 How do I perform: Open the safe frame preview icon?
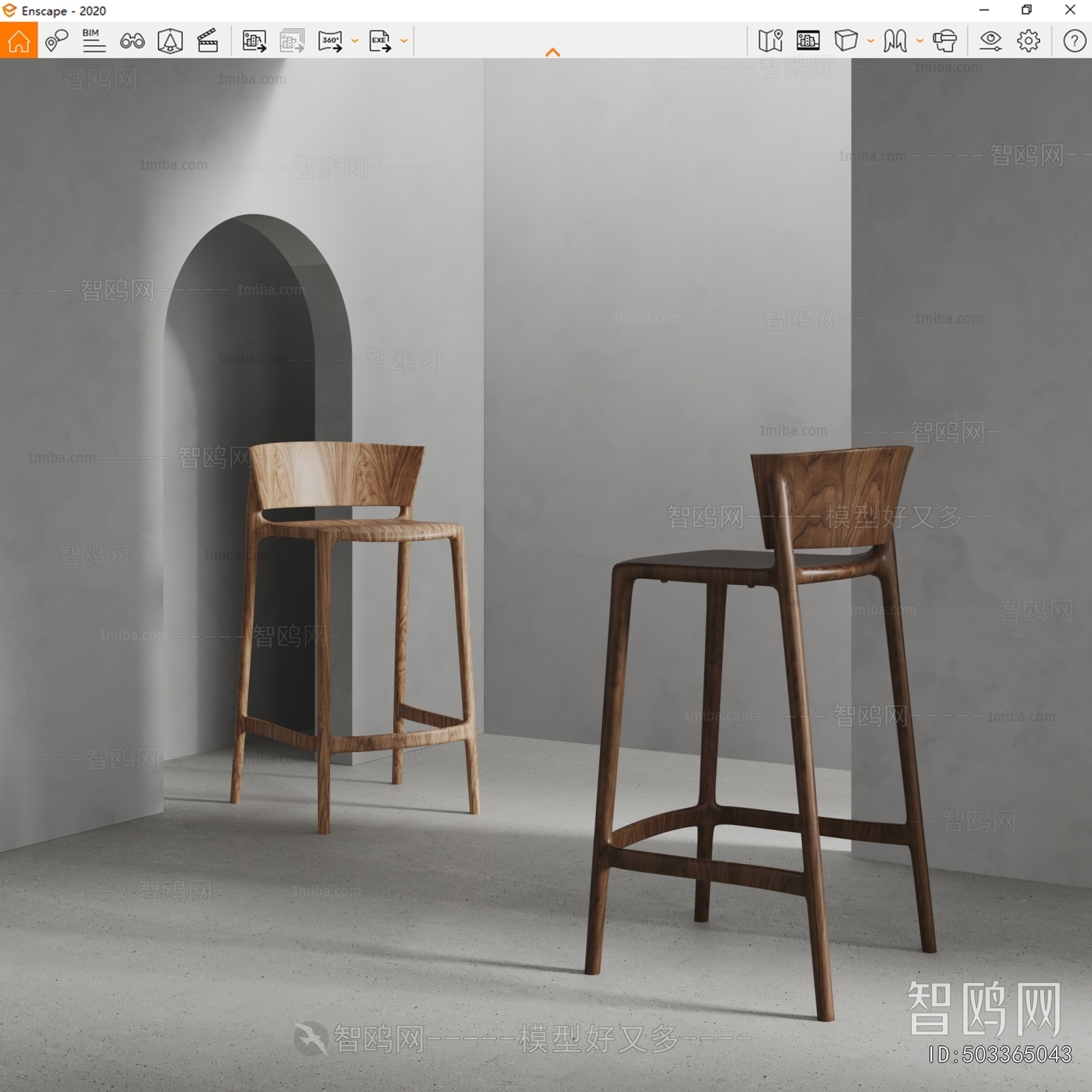808,42
